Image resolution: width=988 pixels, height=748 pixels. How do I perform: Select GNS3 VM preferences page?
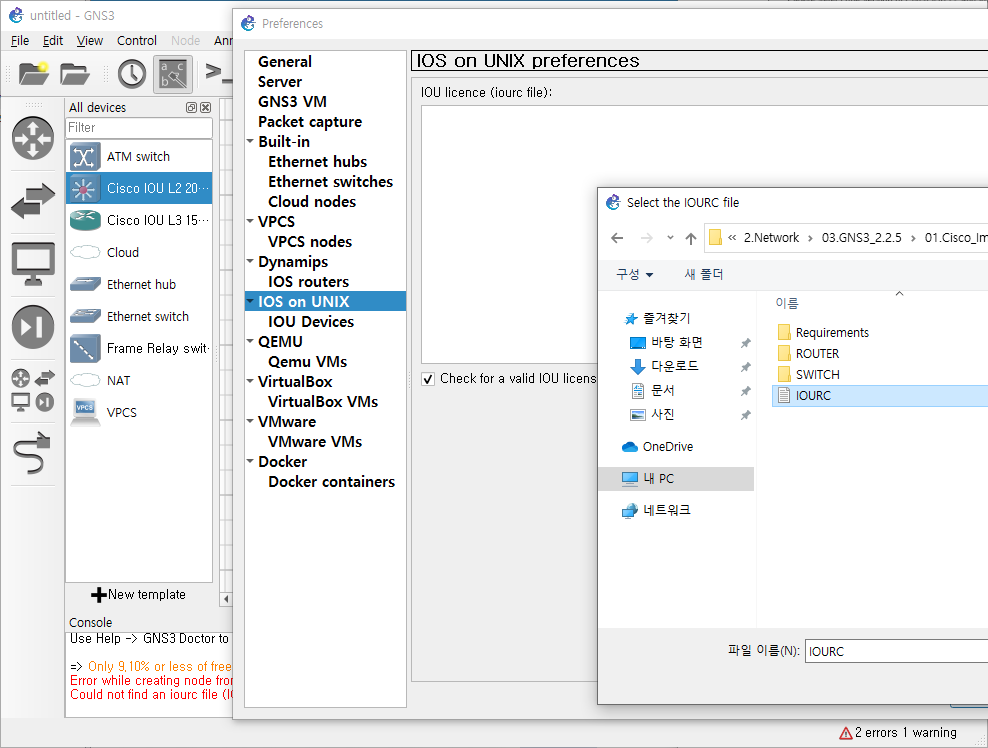(x=292, y=101)
